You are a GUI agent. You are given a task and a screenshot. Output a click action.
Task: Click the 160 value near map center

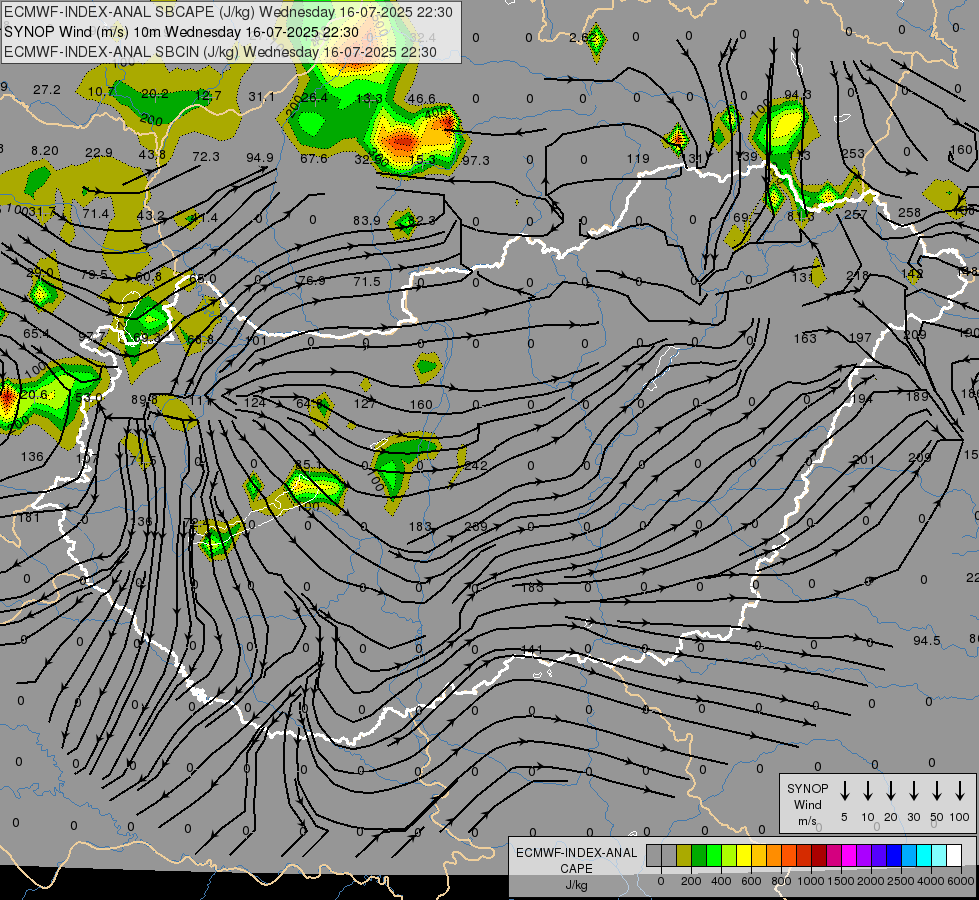pos(421,405)
